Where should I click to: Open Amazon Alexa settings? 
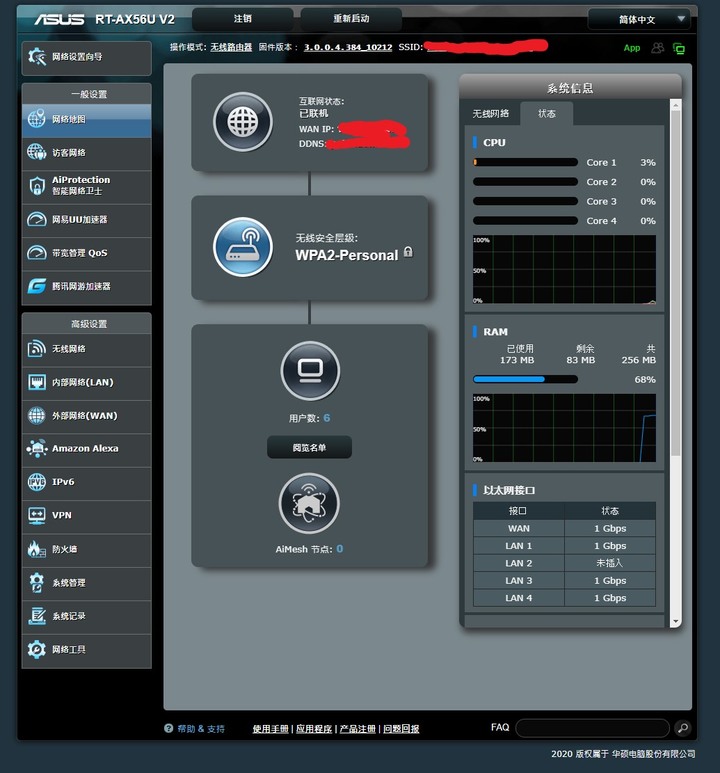click(86, 449)
